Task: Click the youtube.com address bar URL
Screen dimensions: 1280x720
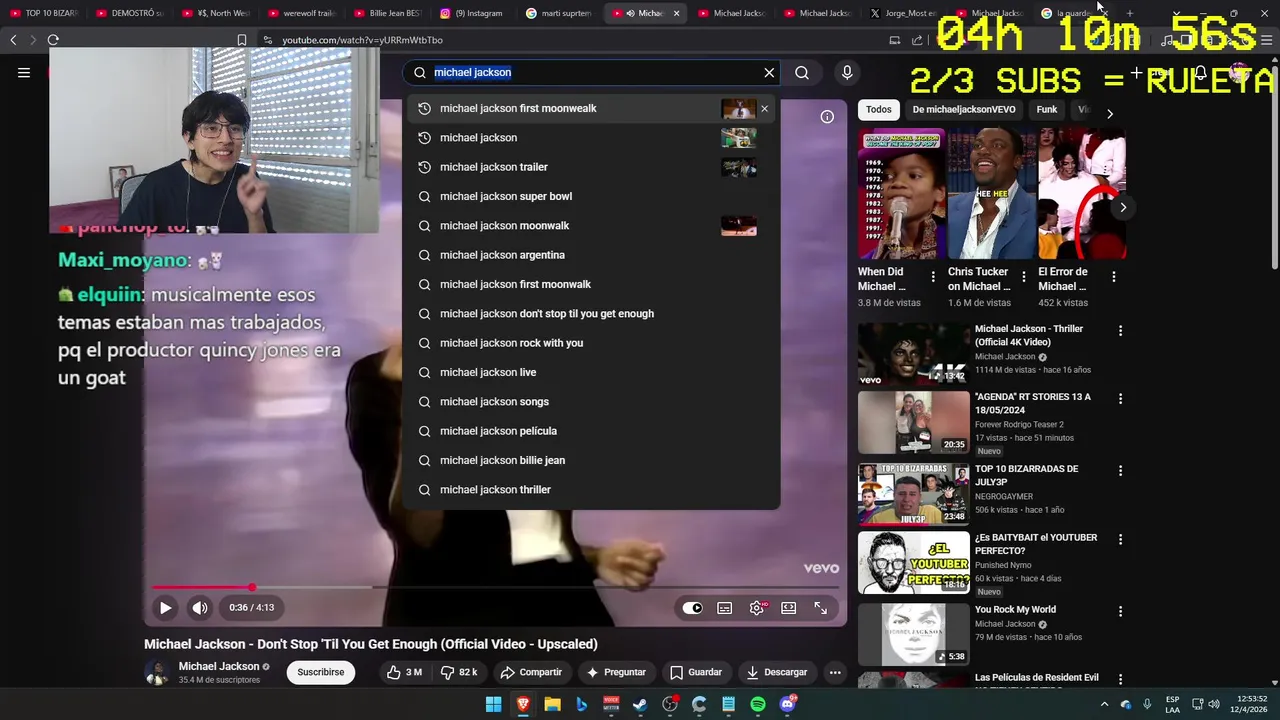Action: pyautogui.click(x=362, y=40)
